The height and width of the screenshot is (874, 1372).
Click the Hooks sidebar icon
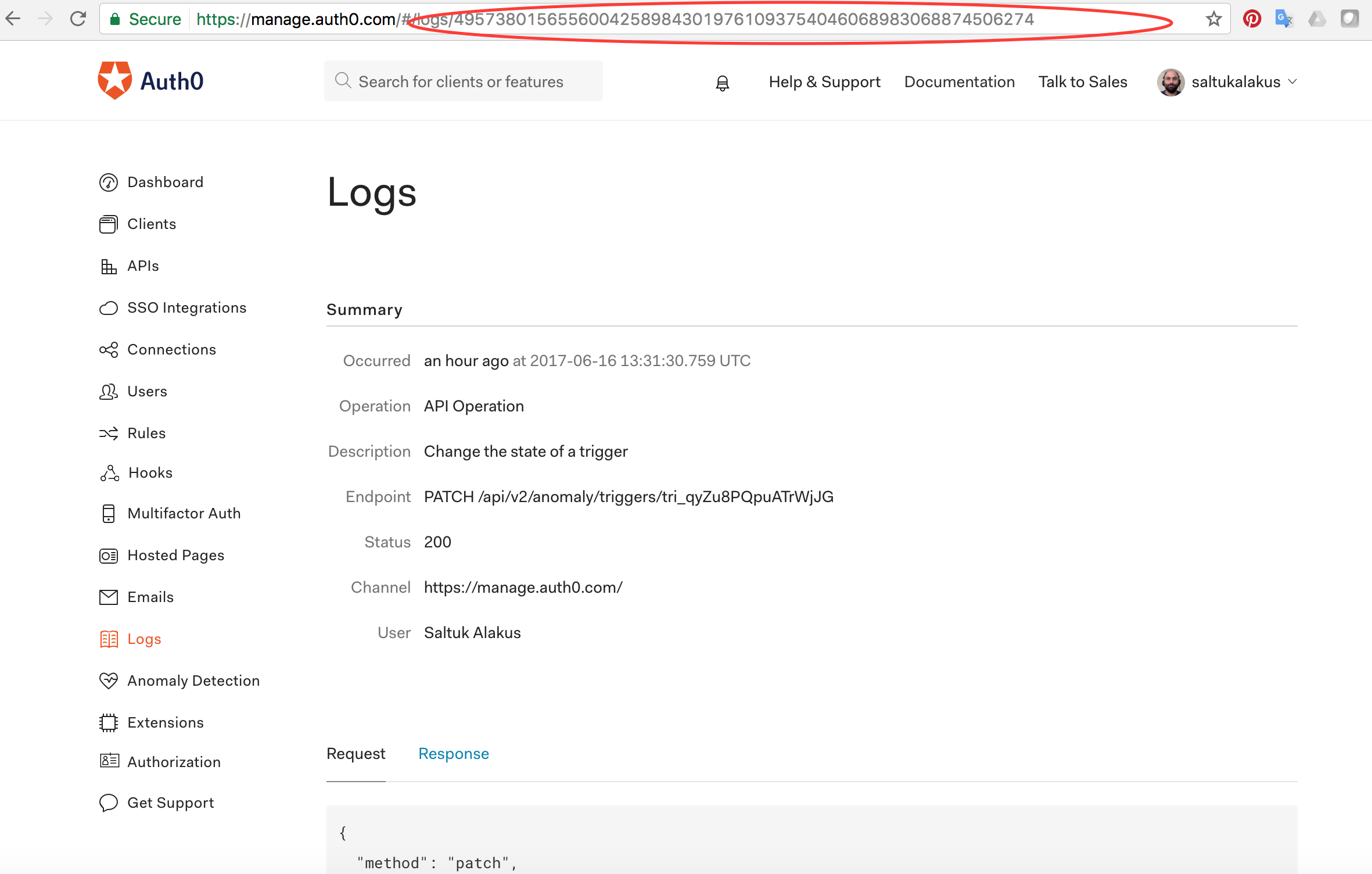(109, 473)
